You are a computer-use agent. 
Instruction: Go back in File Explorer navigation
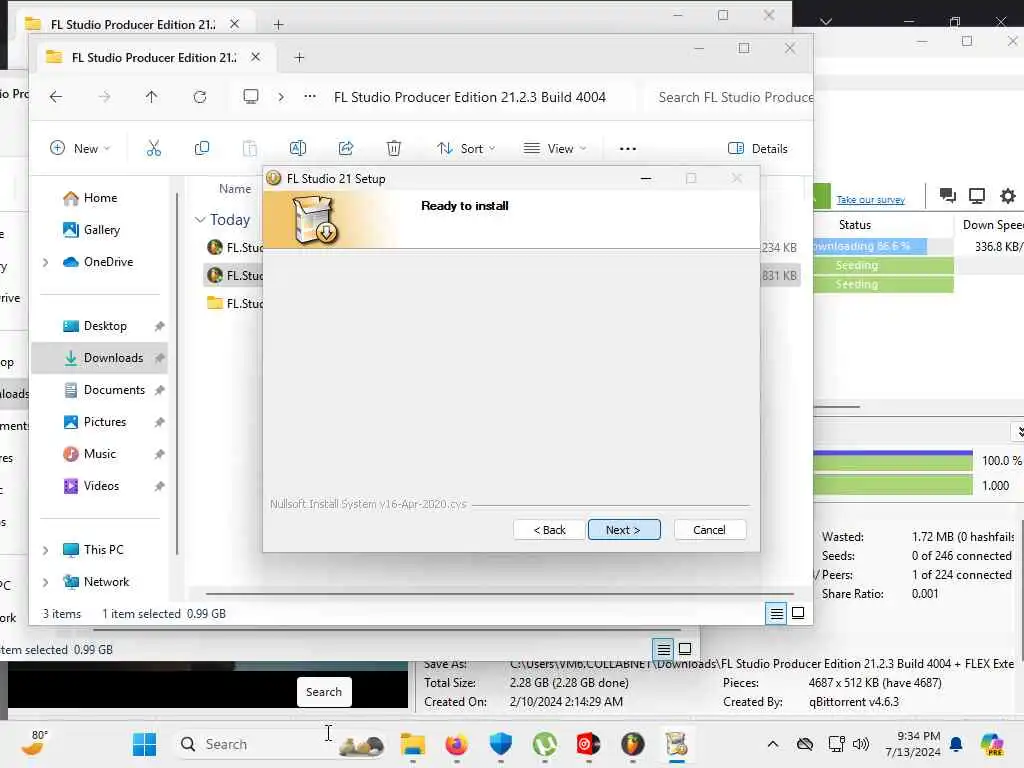pyautogui.click(x=56, y=97)
